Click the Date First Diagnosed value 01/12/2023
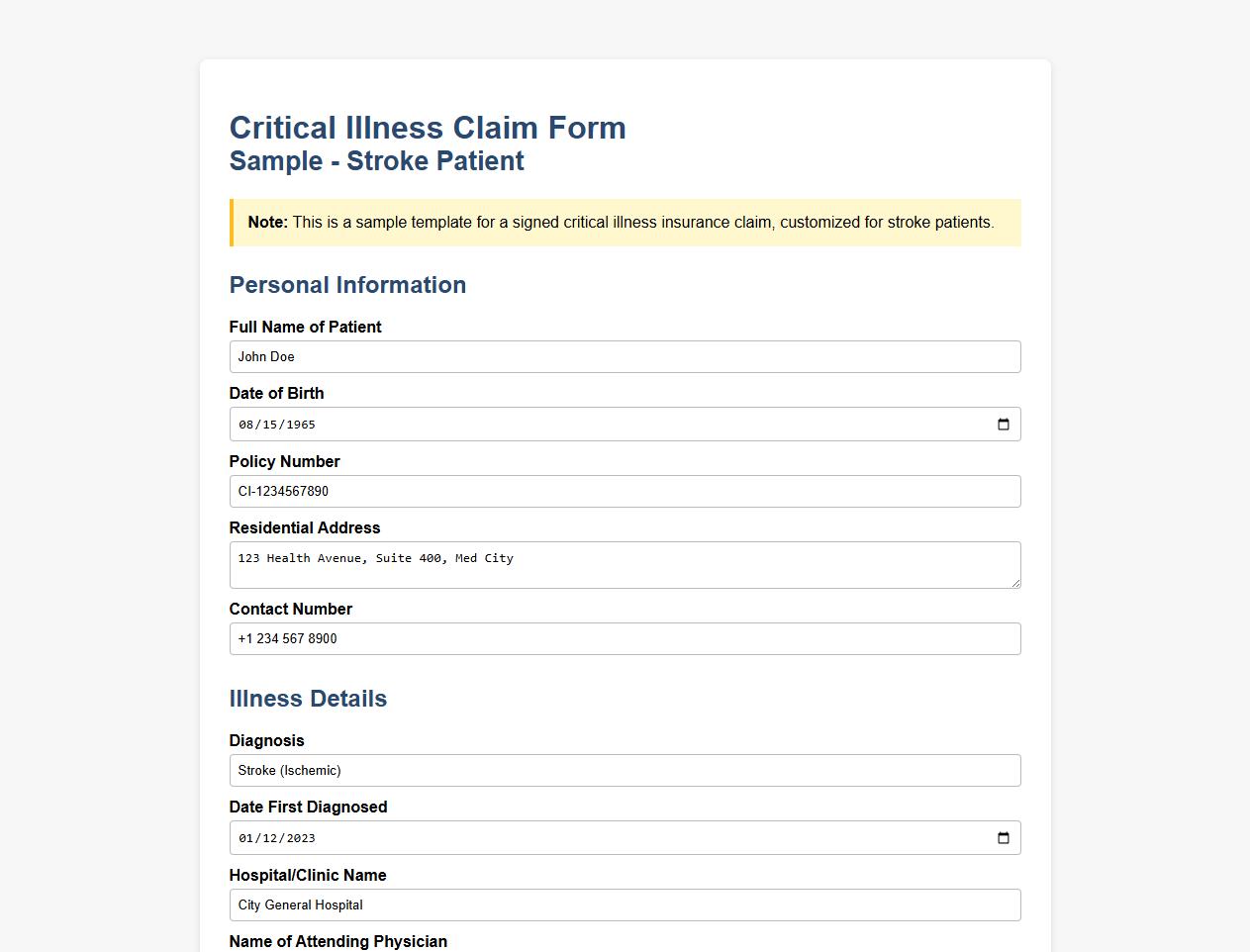The image size is (1250, 952). click(x=276, y=837)
